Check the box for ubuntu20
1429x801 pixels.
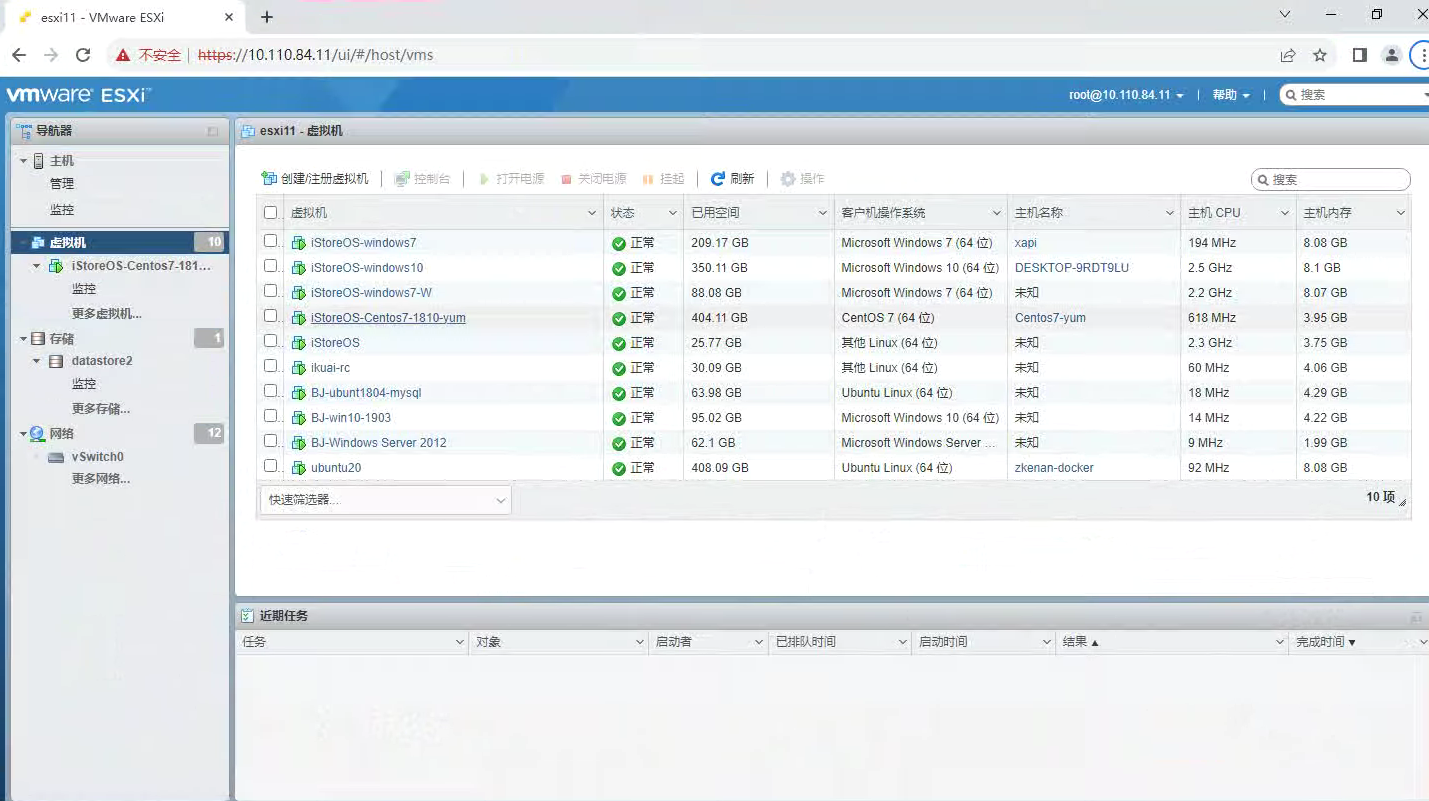point(270,466)
